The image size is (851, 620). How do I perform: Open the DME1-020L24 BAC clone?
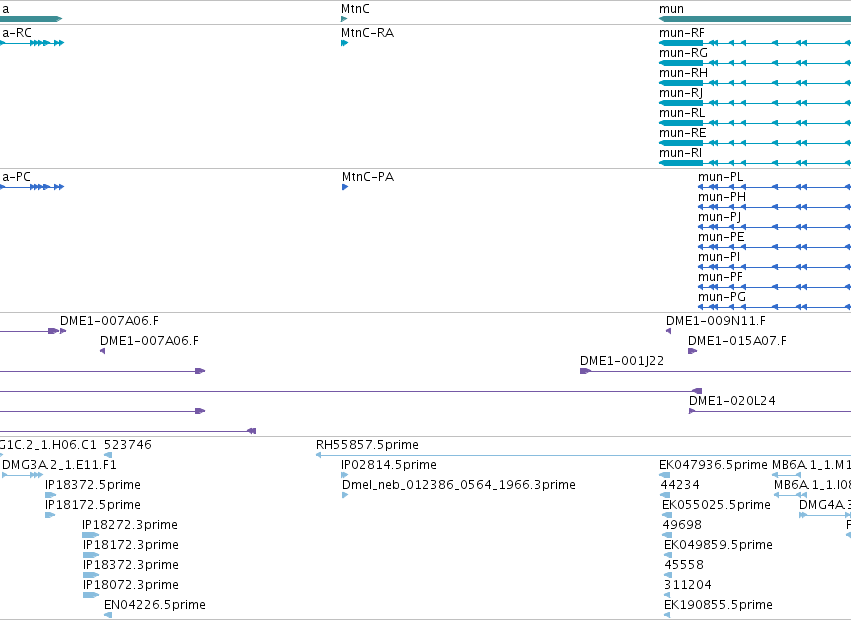(770, 411)
